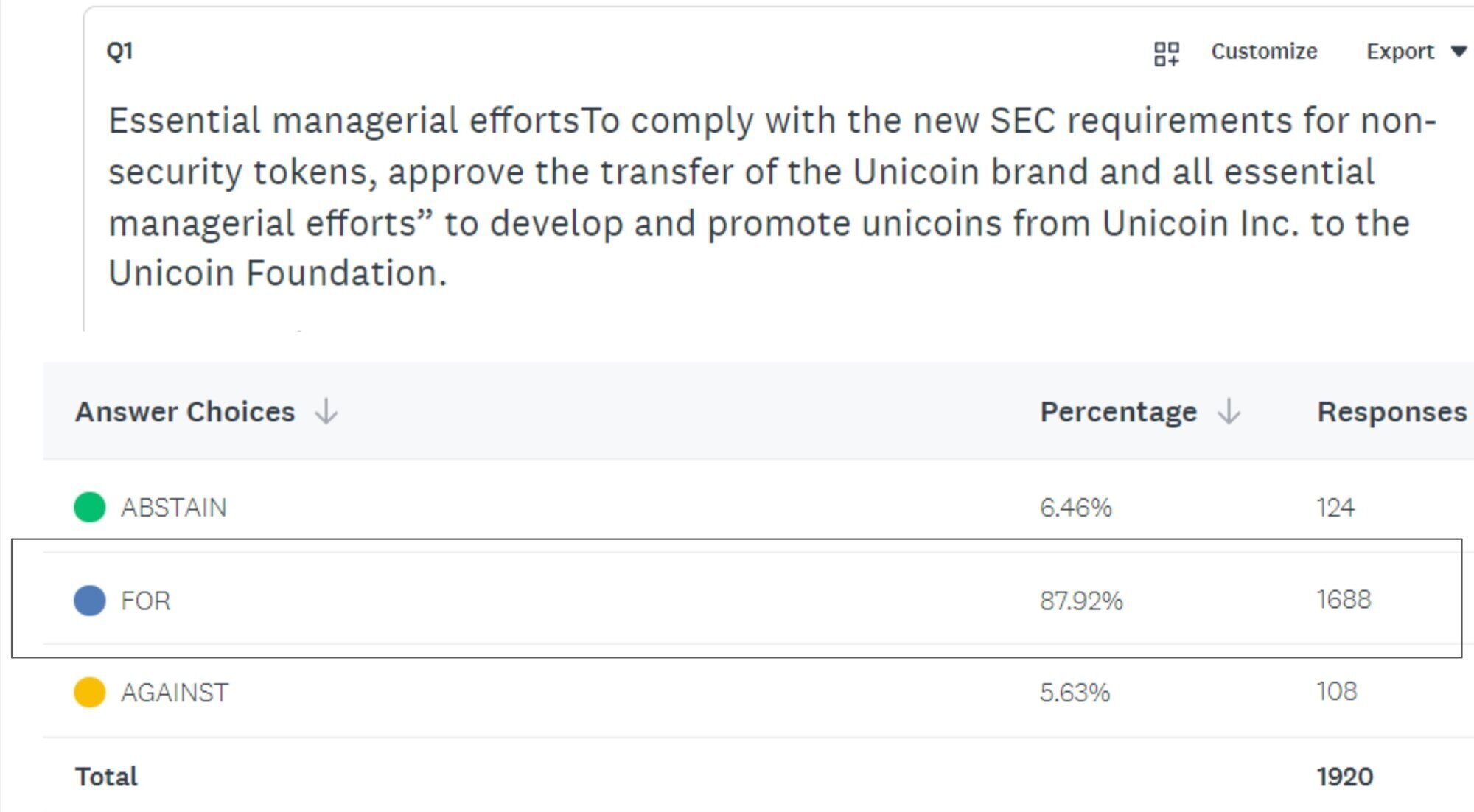Click the 1688 responses value
Viewport: 1474px width, 812px height.
tap(1344, 600)
